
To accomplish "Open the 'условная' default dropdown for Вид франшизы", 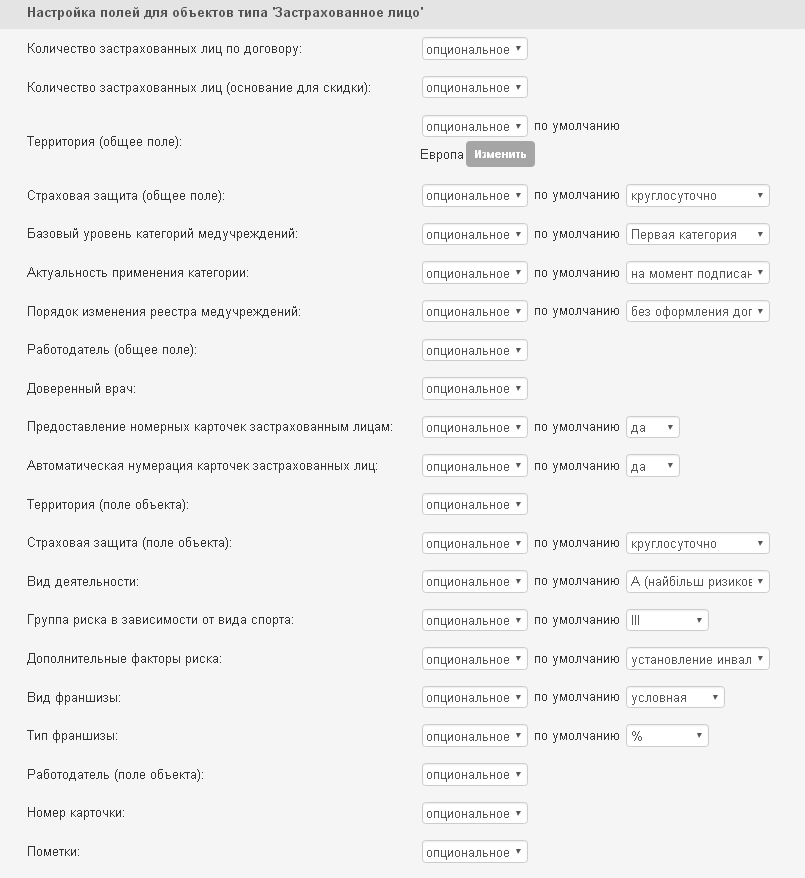I will point(675,698).
